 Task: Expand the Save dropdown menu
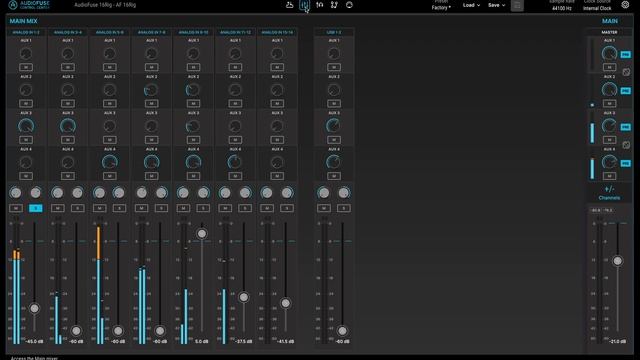(x=496, y=5)
